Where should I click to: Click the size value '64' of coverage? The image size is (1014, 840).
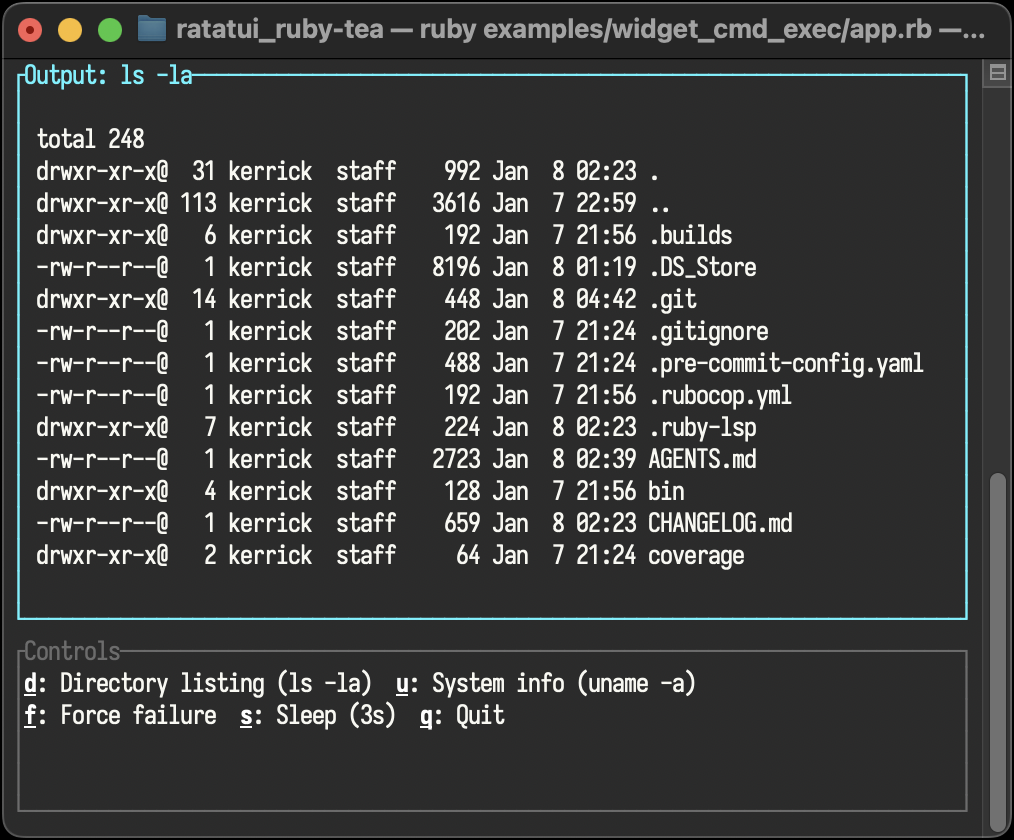tap(468, 555)
